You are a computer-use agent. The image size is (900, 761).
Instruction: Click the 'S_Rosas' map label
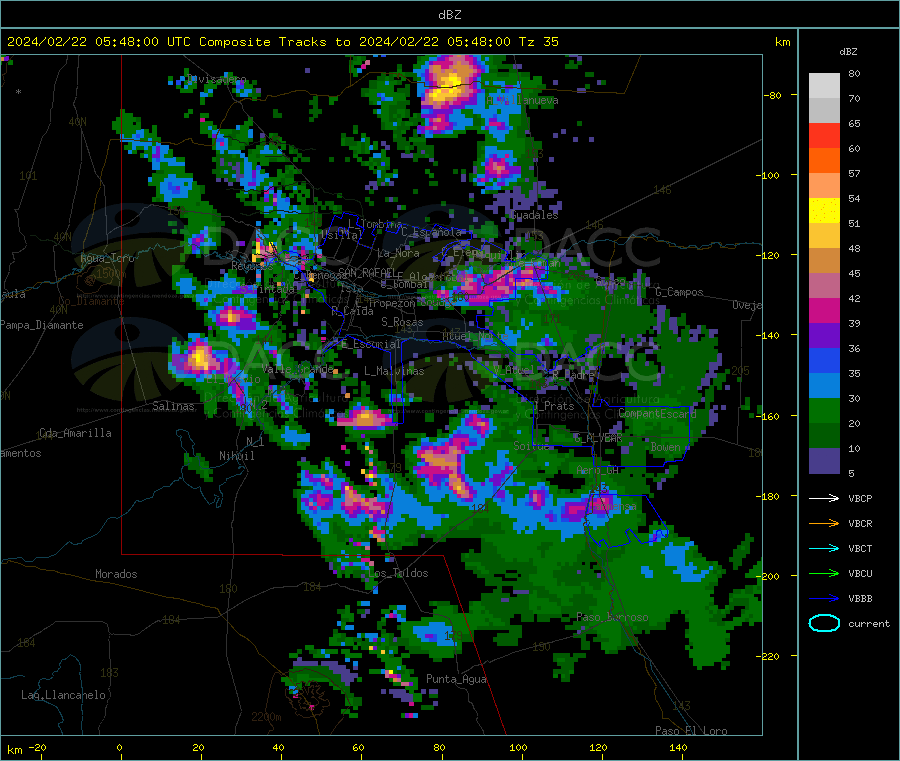(402, 322)
